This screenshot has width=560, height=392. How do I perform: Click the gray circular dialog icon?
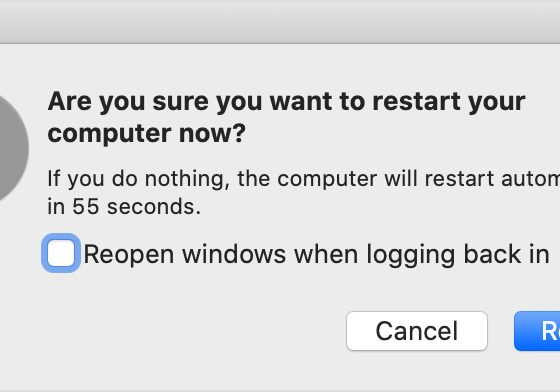coord(13,148)
